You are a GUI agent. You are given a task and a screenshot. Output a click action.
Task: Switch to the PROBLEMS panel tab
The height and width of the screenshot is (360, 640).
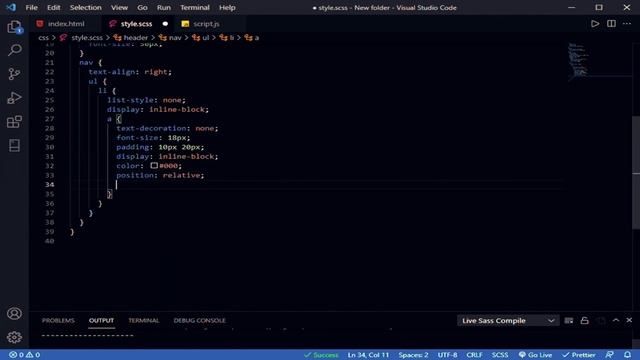click(x=58, y=320)
